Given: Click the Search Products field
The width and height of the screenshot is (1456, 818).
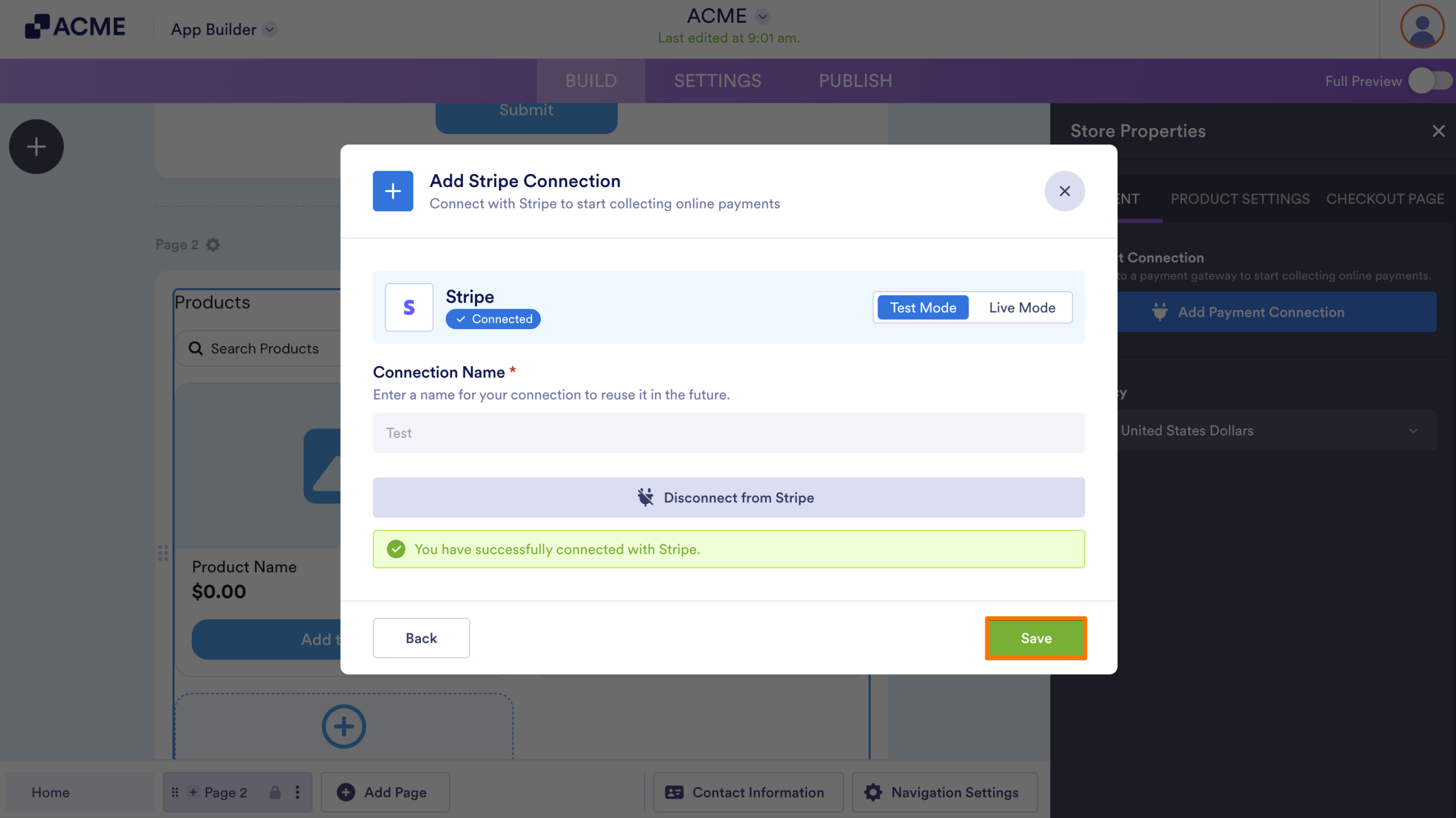Looking at the screenshot, I should coord(259,348).
